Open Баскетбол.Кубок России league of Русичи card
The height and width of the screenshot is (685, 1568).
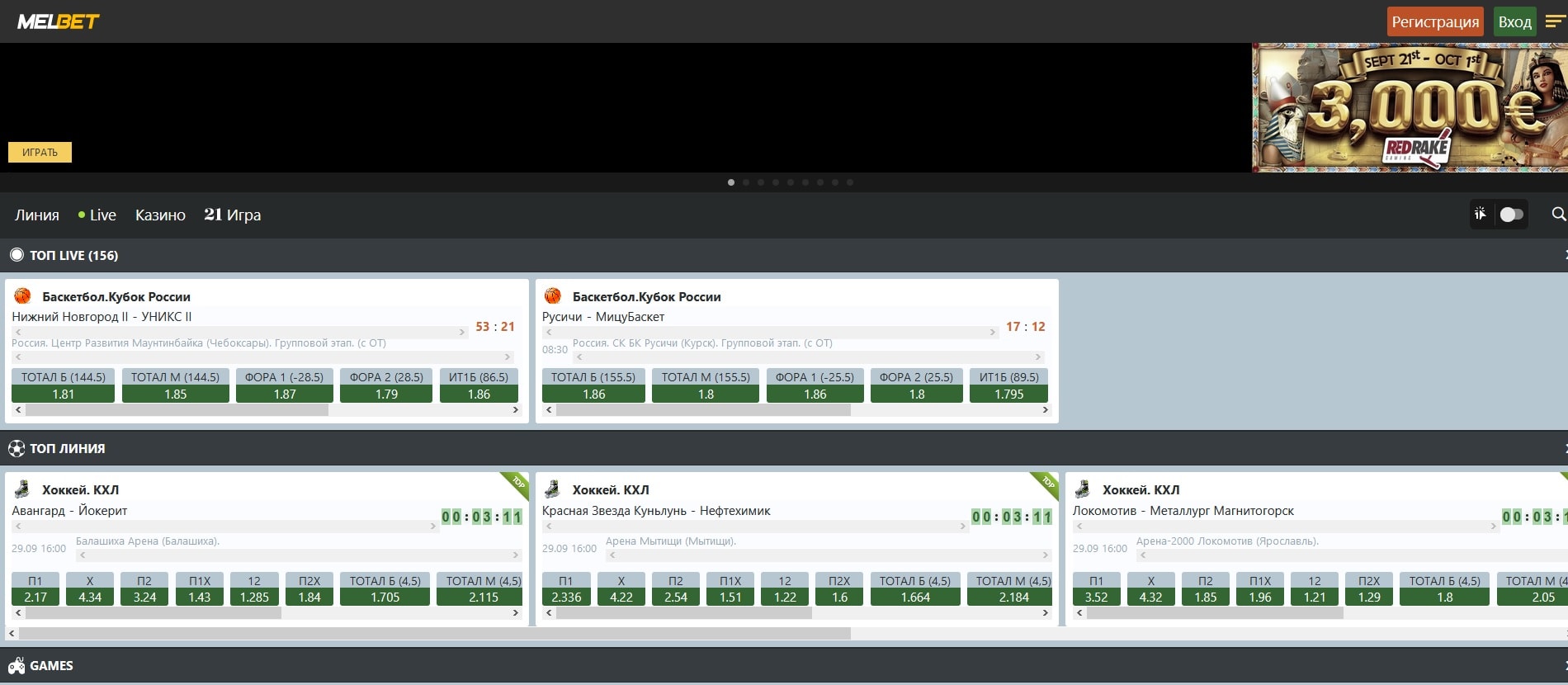(x=647, y=297)
